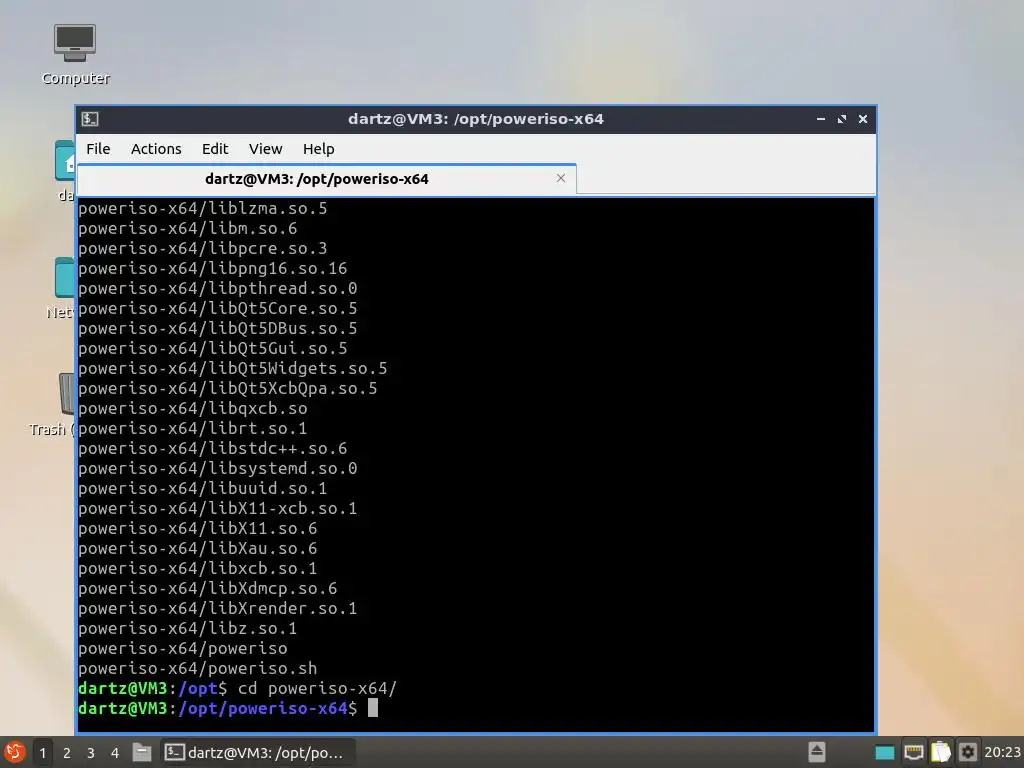Click the line 'poweriso-x64/libsystemd.so.0'
This screenshot has height=768, width=1024.
(217, 469)
